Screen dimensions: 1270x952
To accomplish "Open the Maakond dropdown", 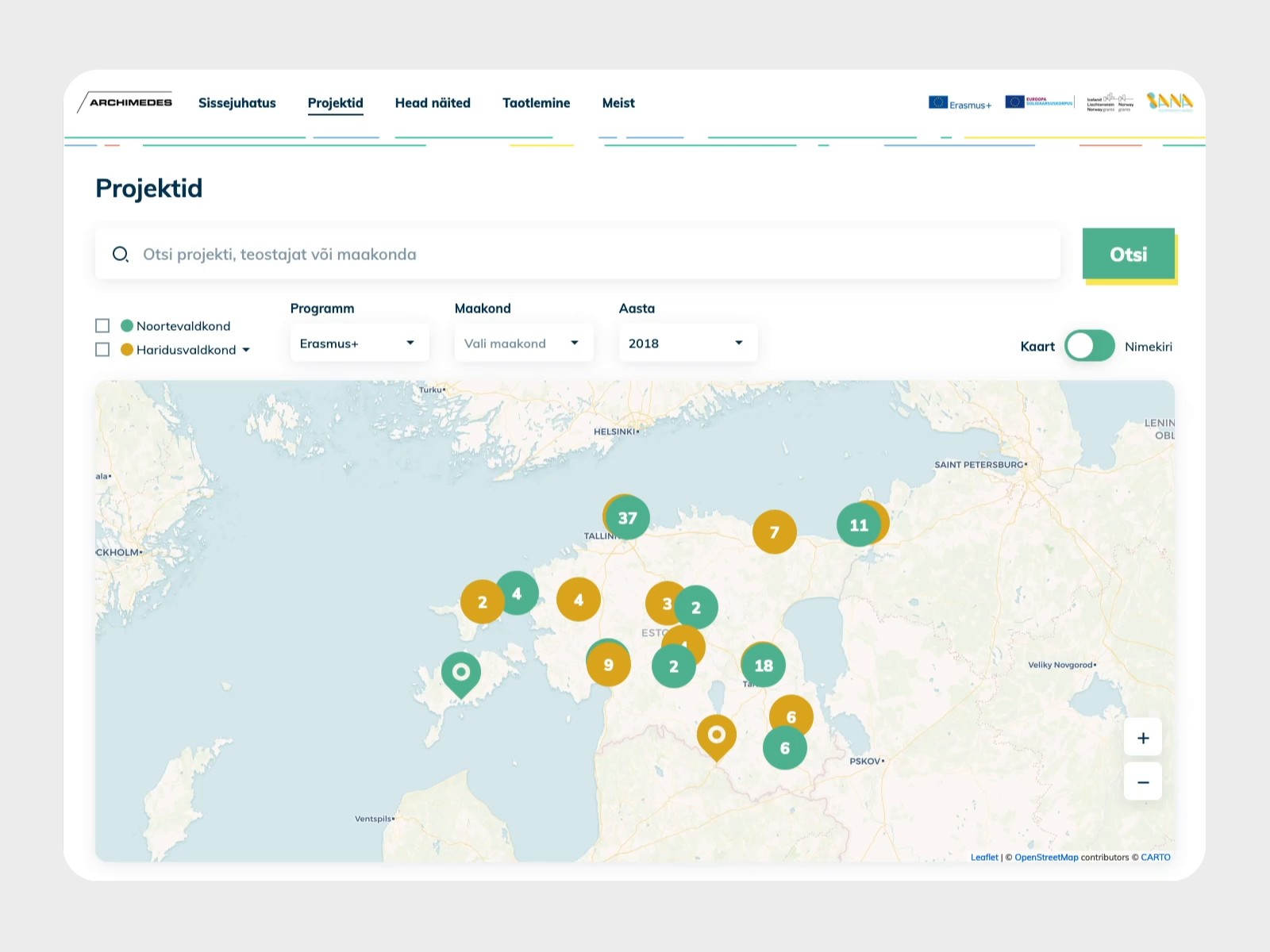I will click(523, 344).
